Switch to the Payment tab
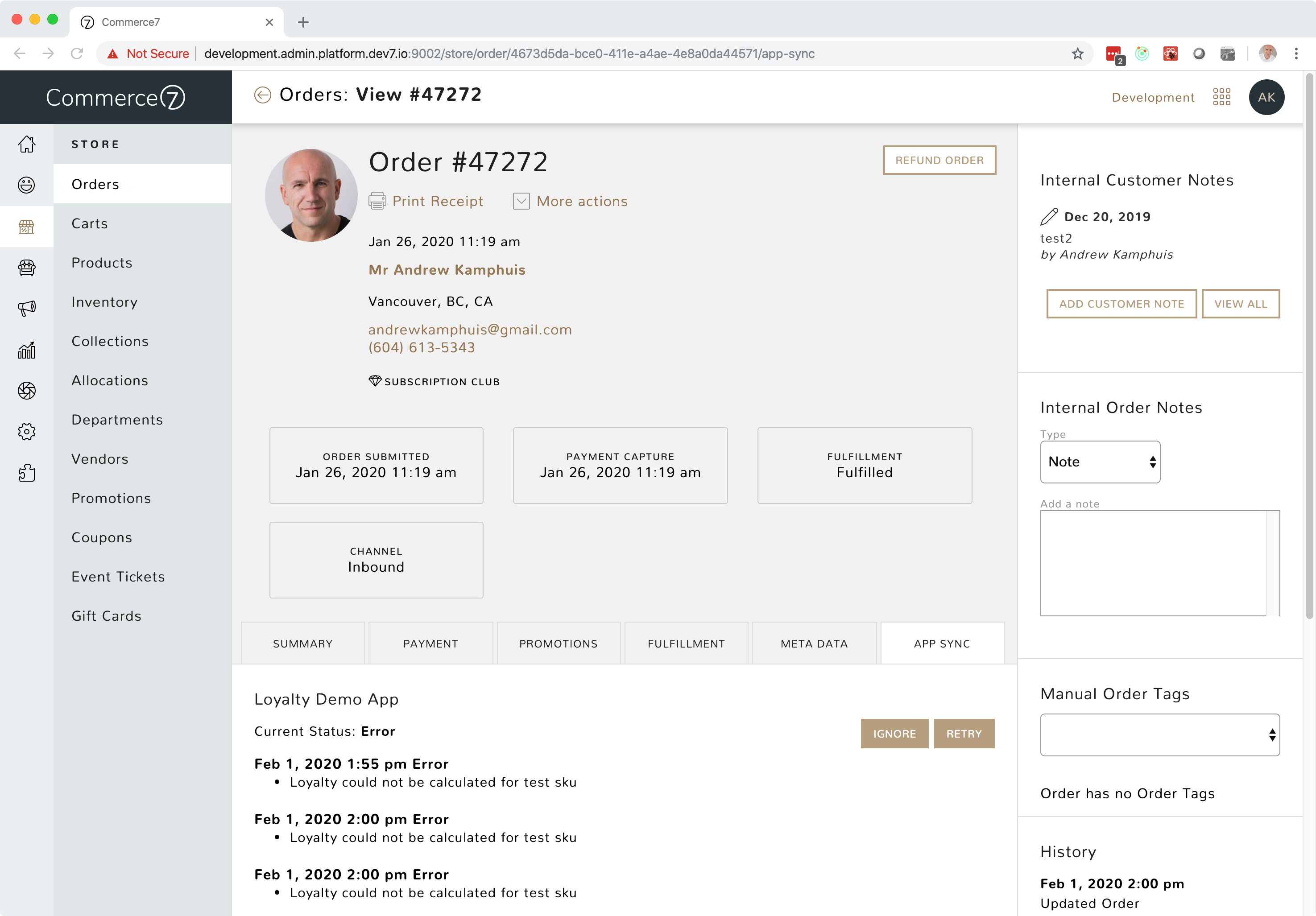Image resolution: width=1316 pixels, height=916 pixels. point(430,644)
